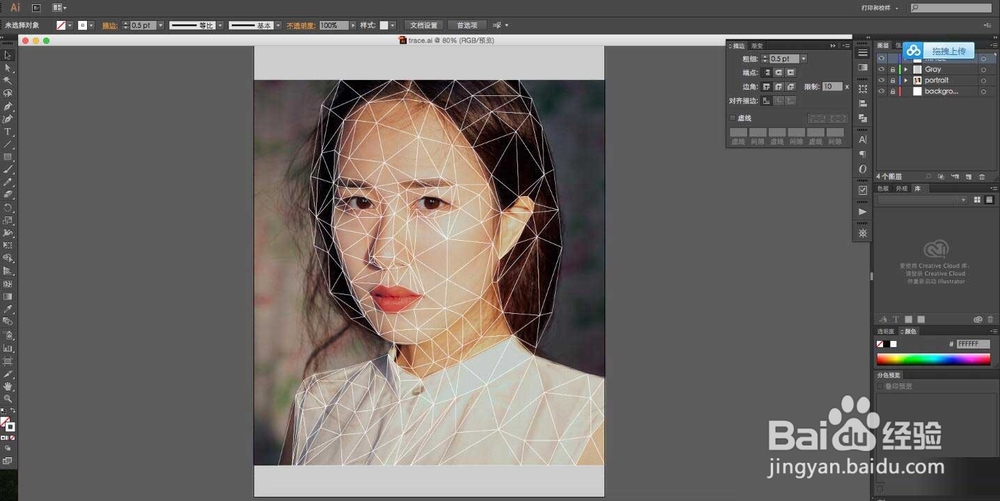Switch to the Layers tab
Image resolution: width=1000 pixels, height=501 pixels.
coord(883,45)
